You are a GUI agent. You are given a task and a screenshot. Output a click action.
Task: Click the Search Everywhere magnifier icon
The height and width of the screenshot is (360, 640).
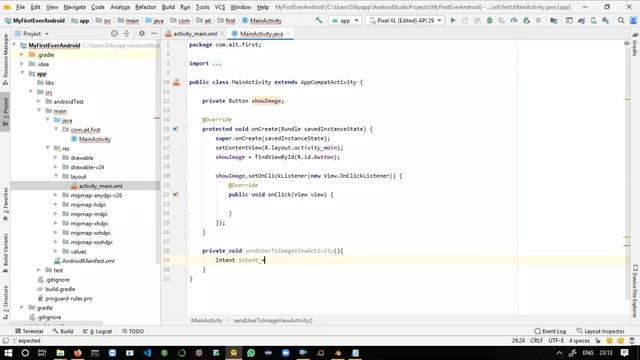tap(621, 20)
